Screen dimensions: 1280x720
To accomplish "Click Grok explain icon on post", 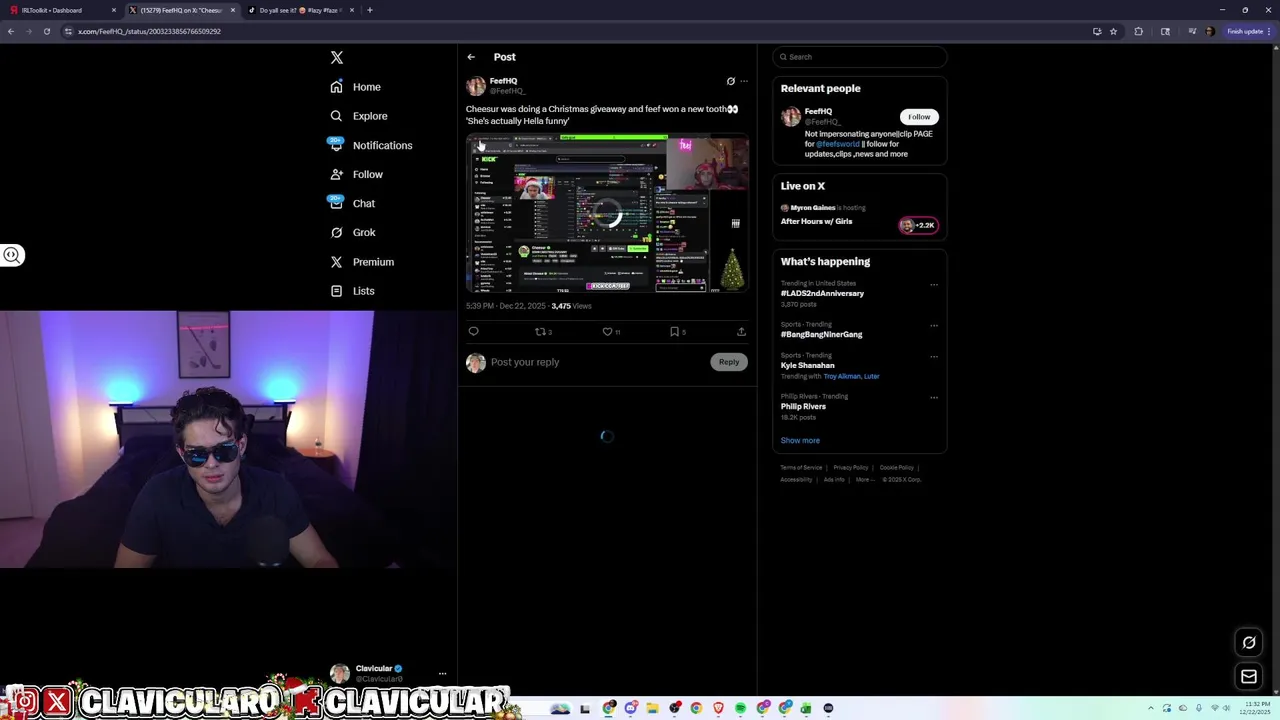I will click(x=730, y=81).
